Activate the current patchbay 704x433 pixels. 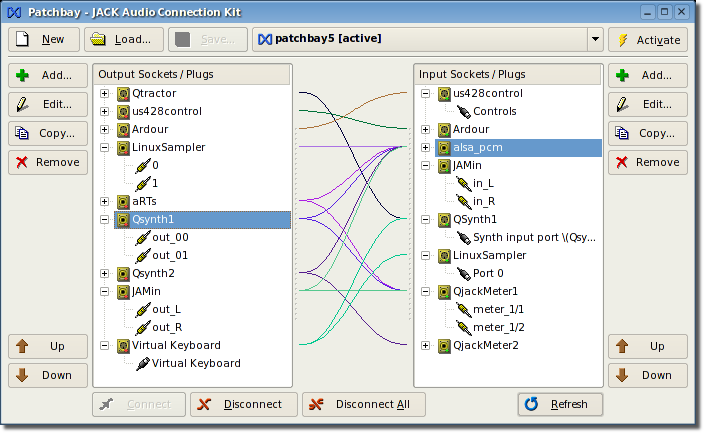(x=647, y=40)
